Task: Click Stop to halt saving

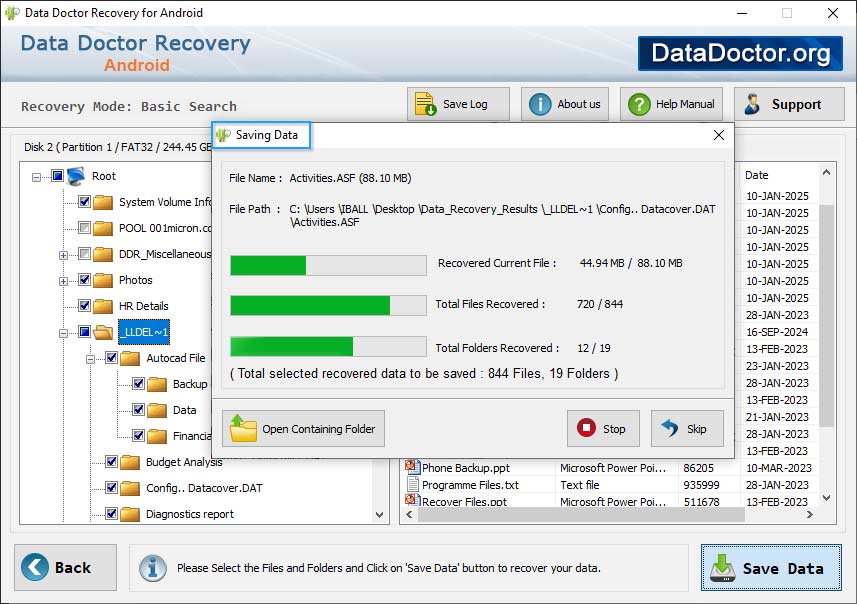Action: click(603, 429)
